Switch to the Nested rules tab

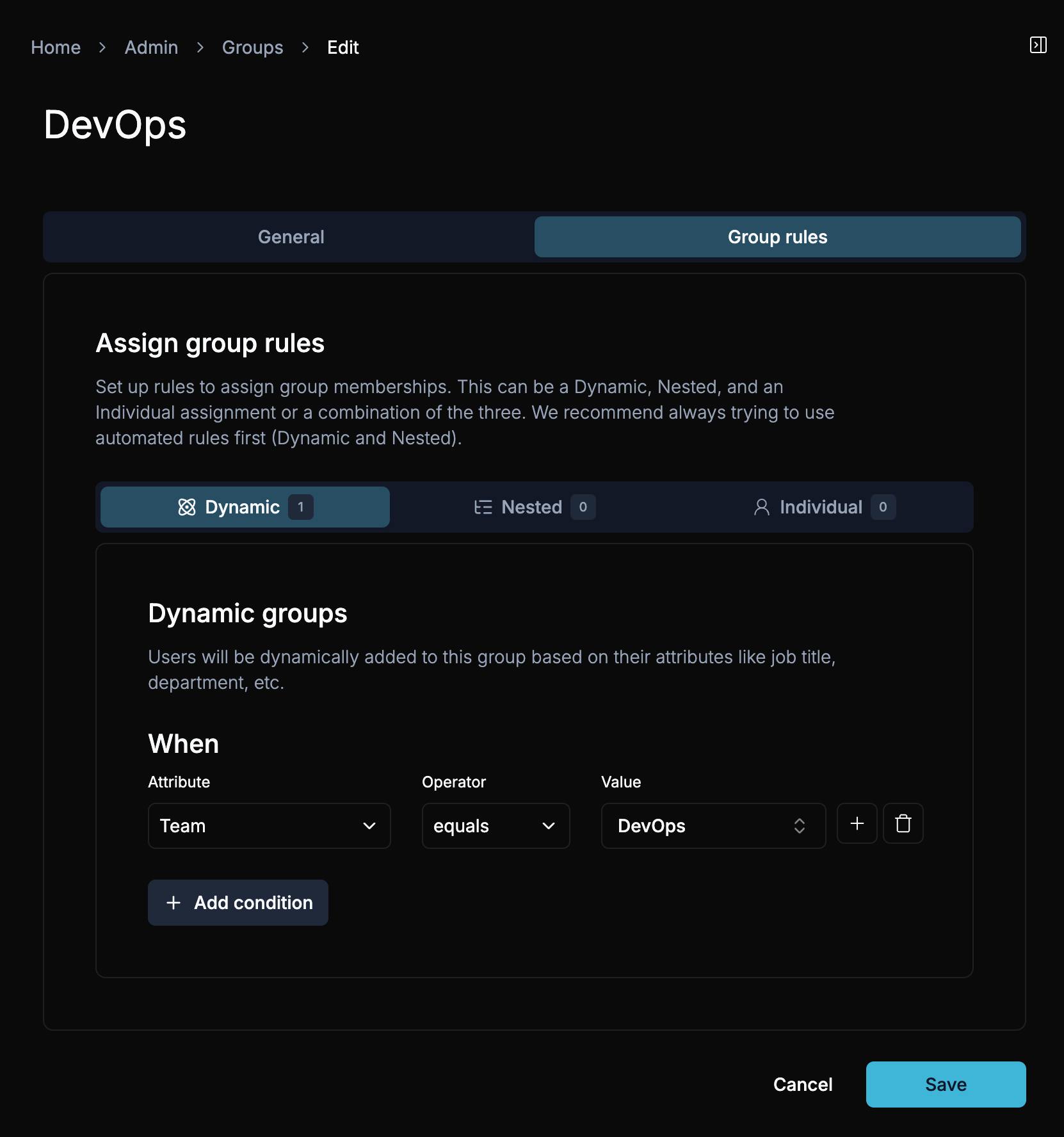(x=533, y=507)
